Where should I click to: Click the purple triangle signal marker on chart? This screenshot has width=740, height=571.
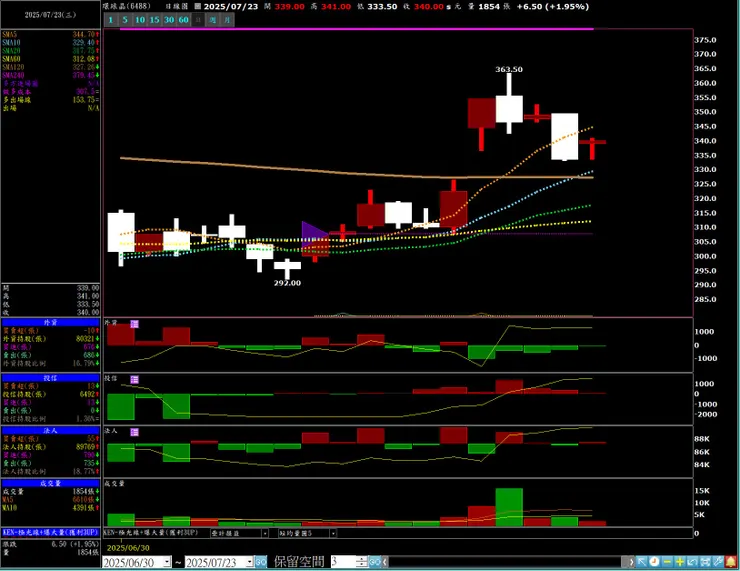[x=314, y=234]
